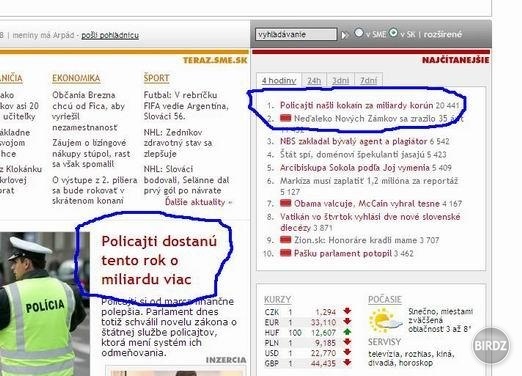This screenshot has width=522, height=376.
Task: Open 'Policajti našli kokaín za miliardy korún'
Action: (356, 105)
